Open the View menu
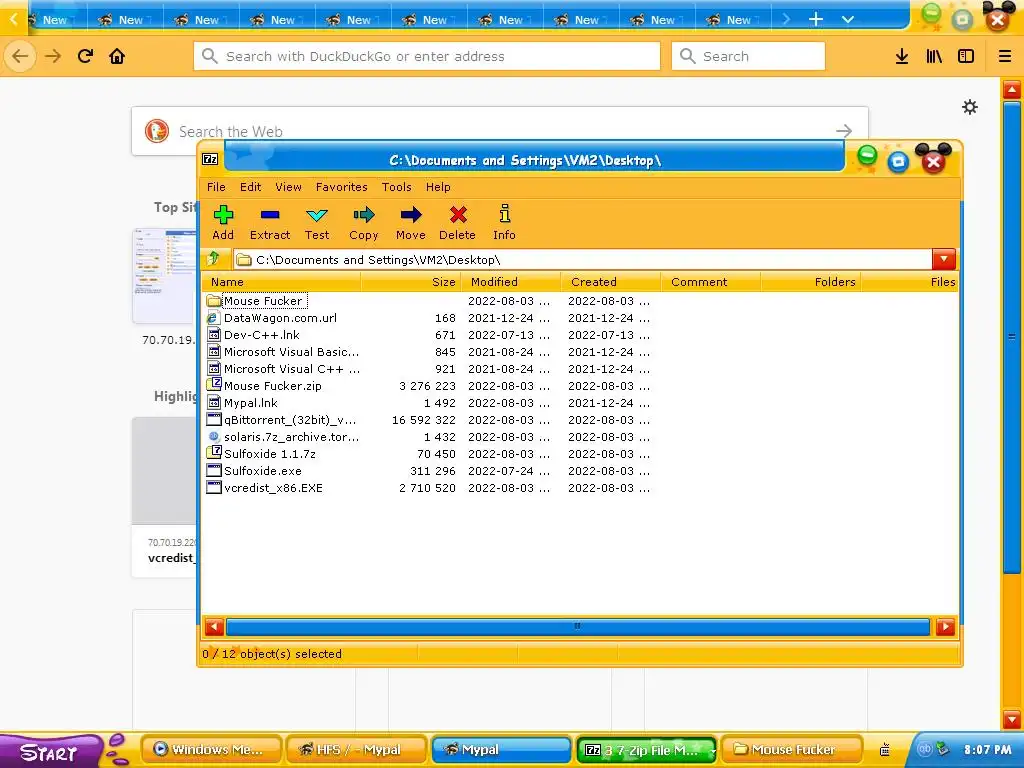1024x768 pixels. (x=288, y=187)
